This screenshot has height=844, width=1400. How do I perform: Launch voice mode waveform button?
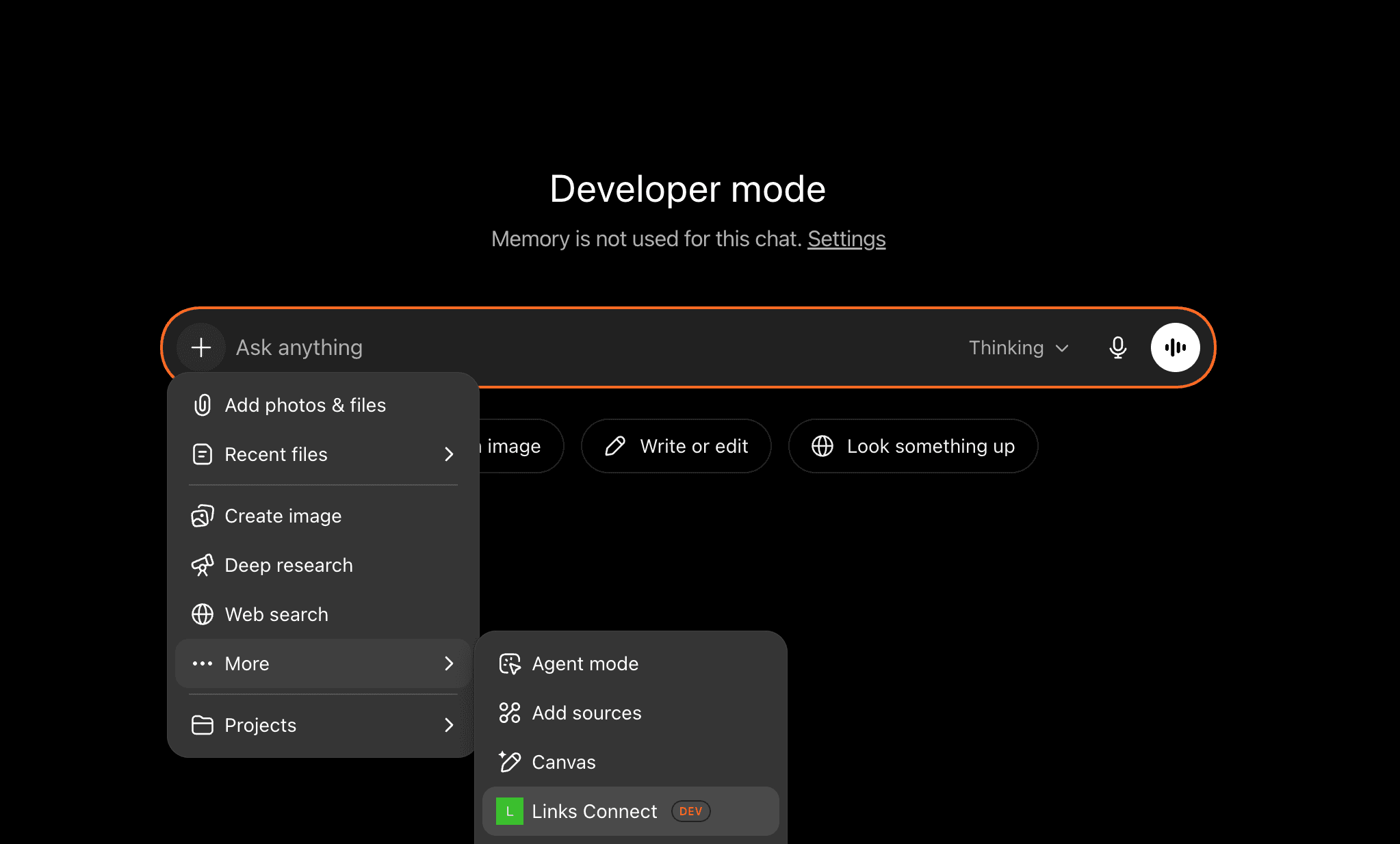1175,347
